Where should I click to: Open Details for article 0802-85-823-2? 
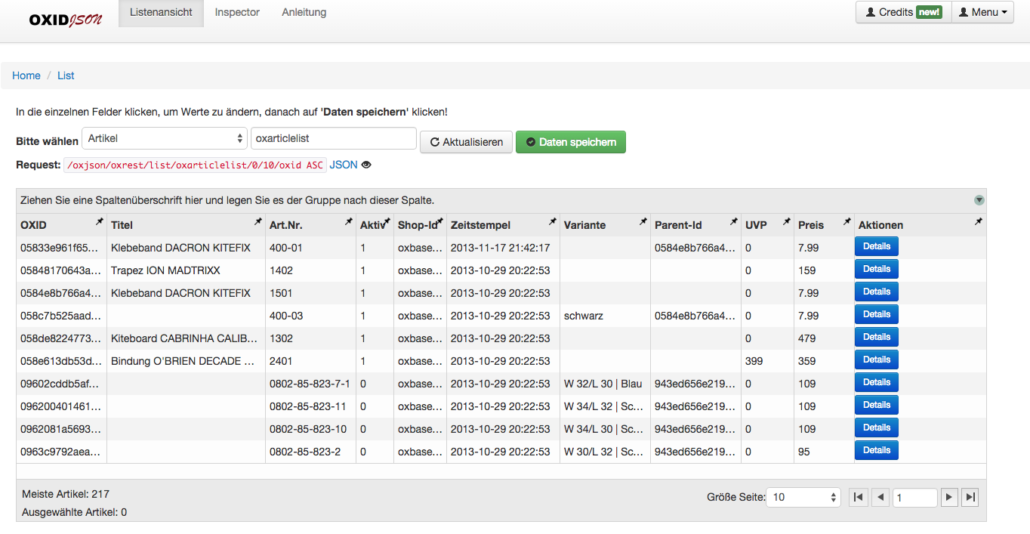point(876,451)
